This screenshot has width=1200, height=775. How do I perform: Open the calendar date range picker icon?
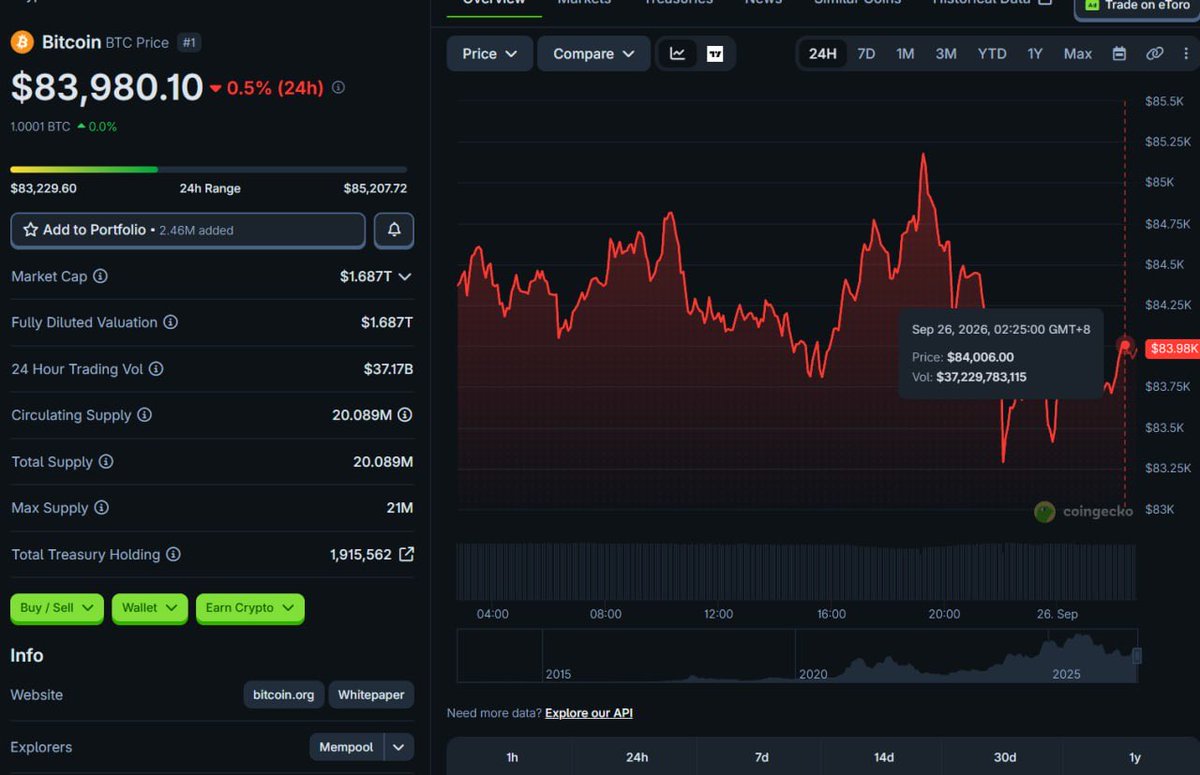point(1119,54)
